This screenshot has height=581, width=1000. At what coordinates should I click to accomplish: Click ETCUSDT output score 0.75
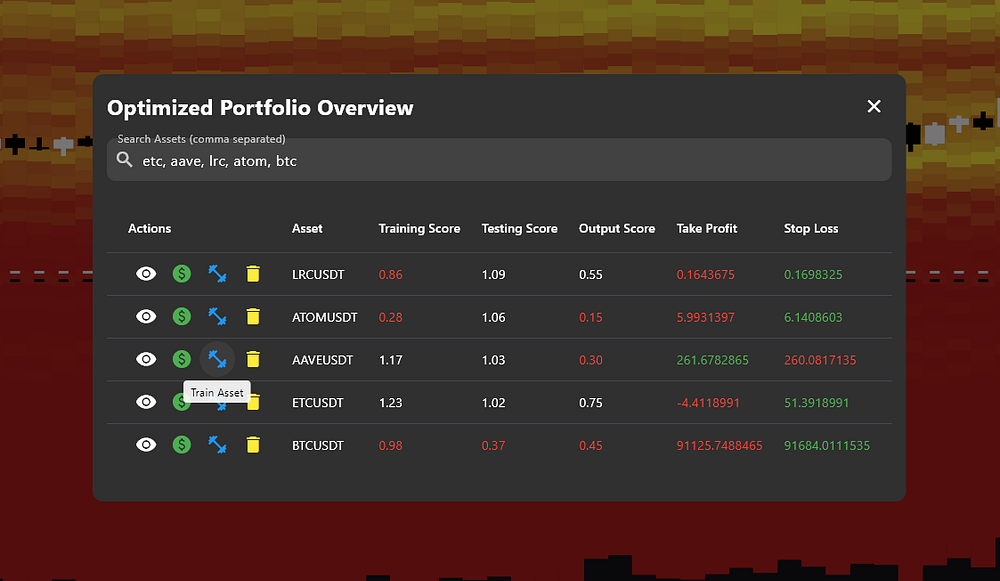click(591, 403)
